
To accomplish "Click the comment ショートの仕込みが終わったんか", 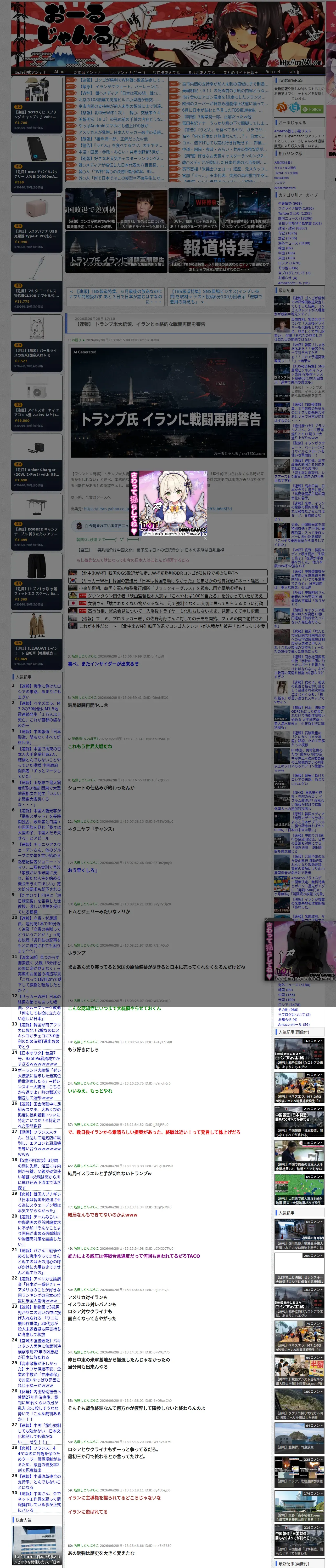I will (x=101, y=788).
